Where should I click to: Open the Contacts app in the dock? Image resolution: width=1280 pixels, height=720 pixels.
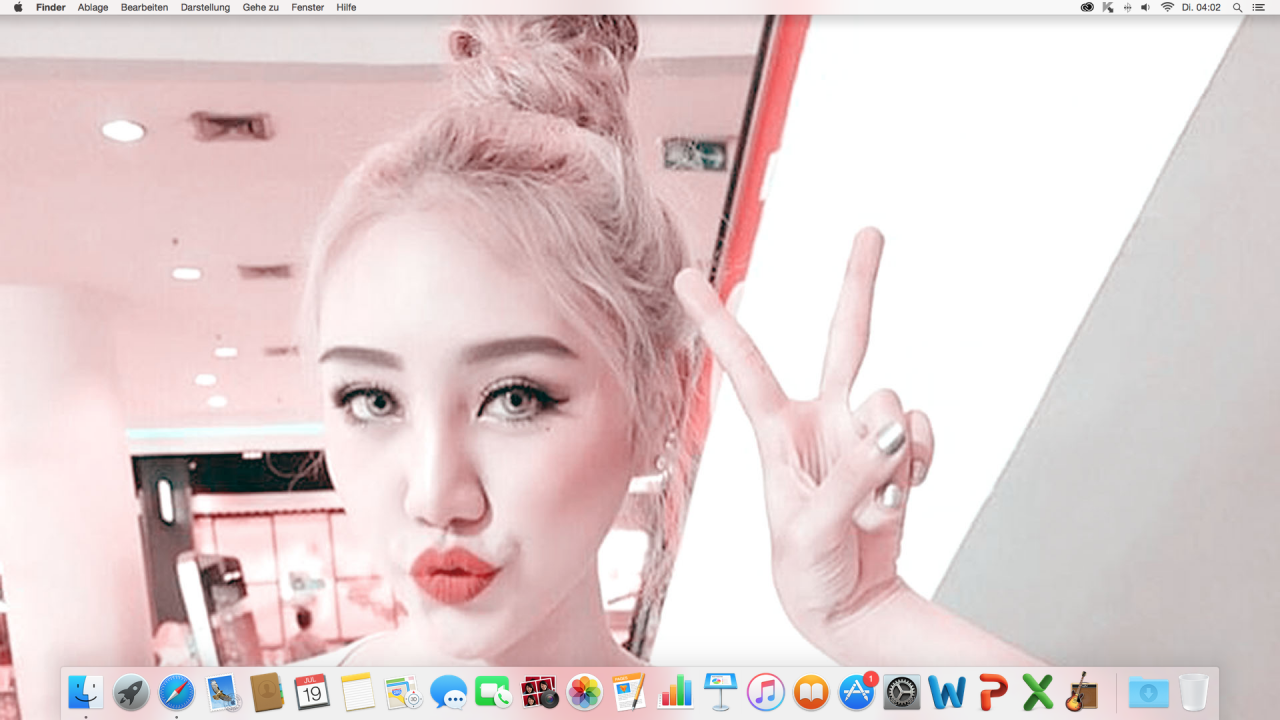click(267, 692)
